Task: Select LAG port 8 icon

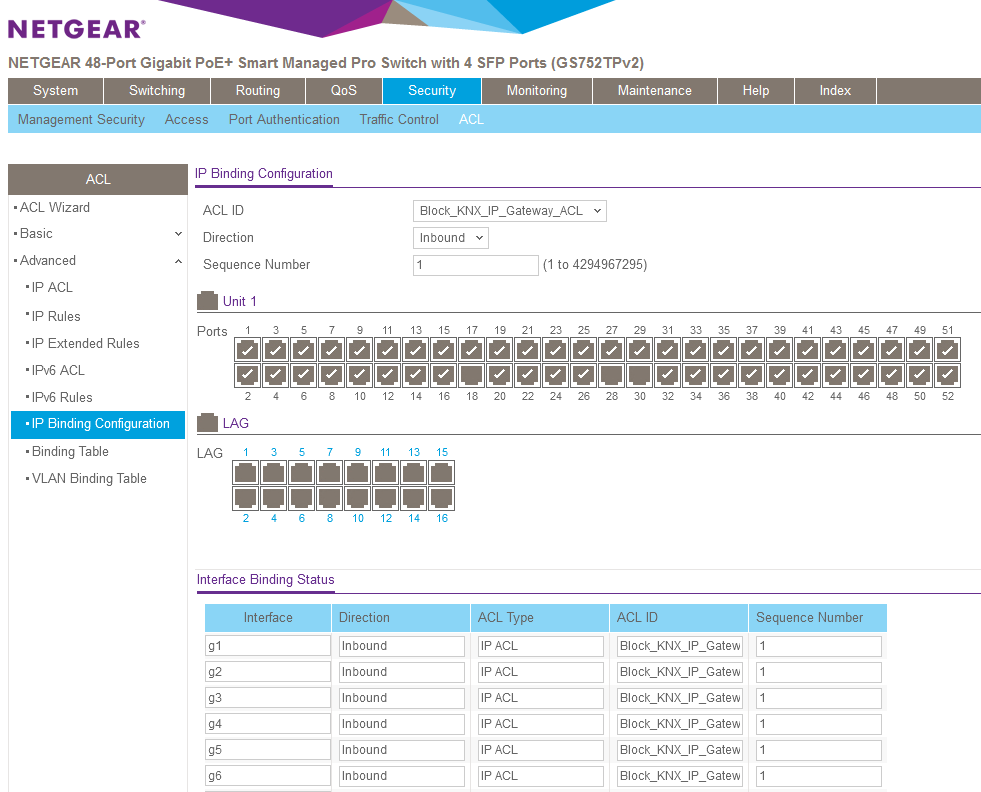Action: click(329, 499)
